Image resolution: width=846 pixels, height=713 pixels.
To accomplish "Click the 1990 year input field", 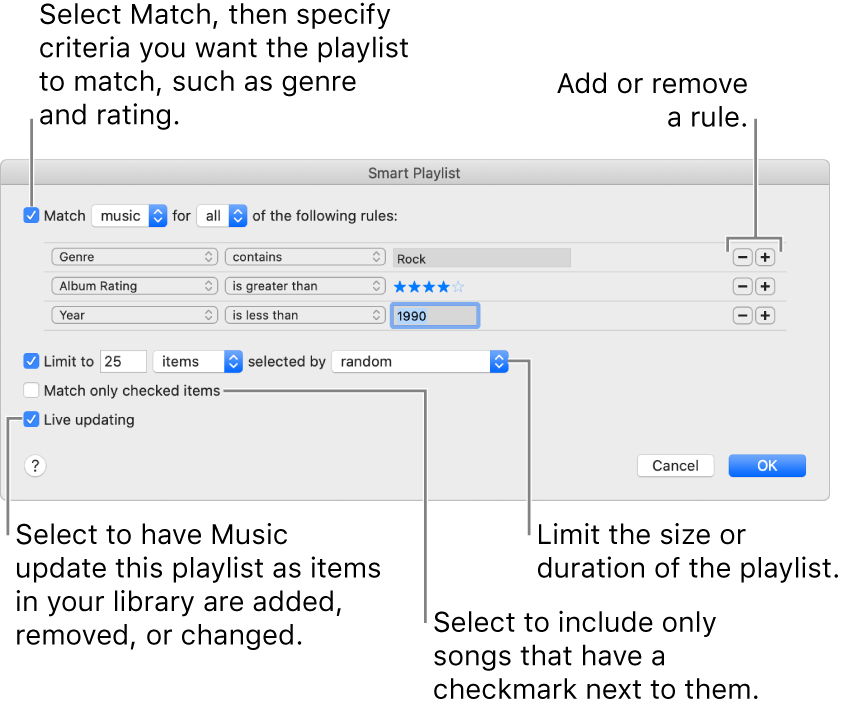I will 435,315.
